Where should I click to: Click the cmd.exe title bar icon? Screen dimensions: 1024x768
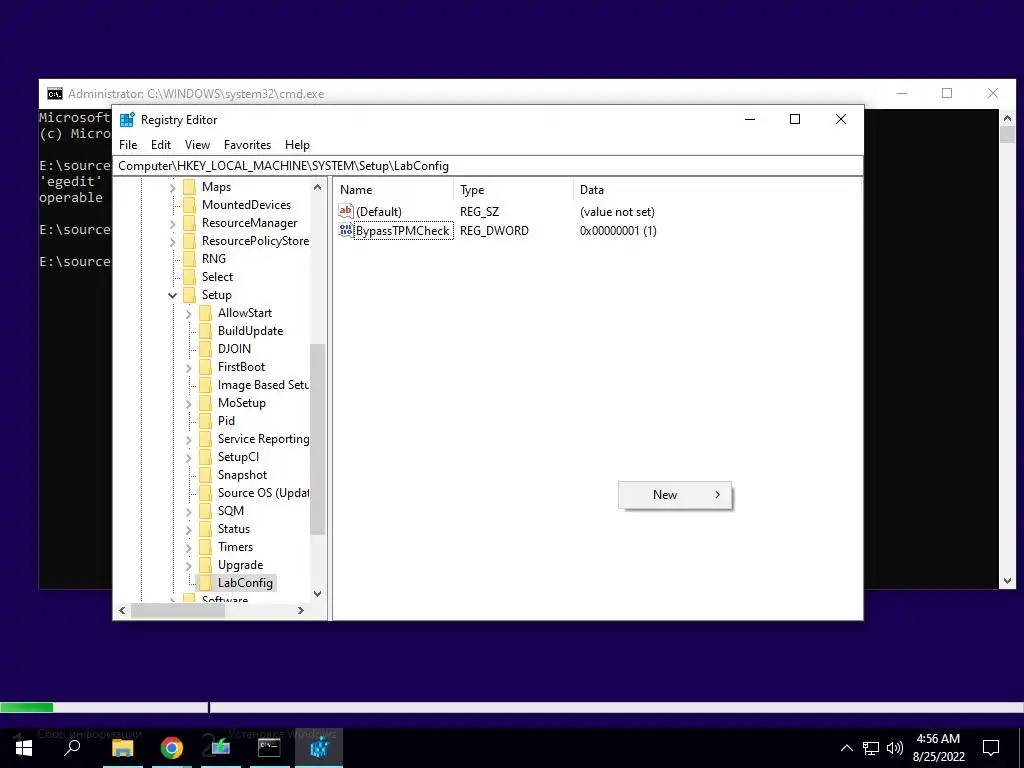tap(55, 94)
